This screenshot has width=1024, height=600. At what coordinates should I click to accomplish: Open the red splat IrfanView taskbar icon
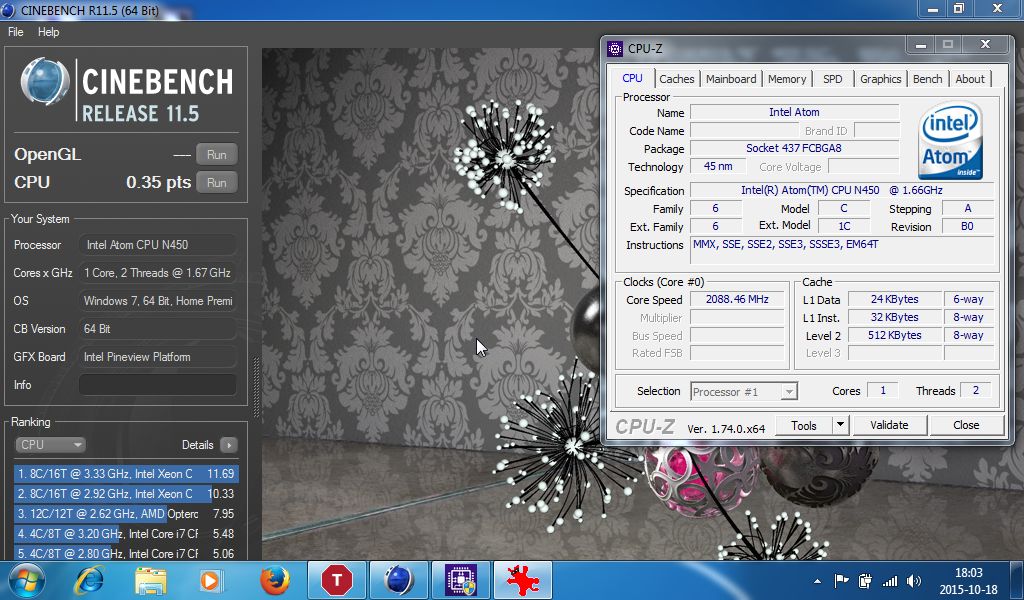pyautogui.click(x=523, y=580)
